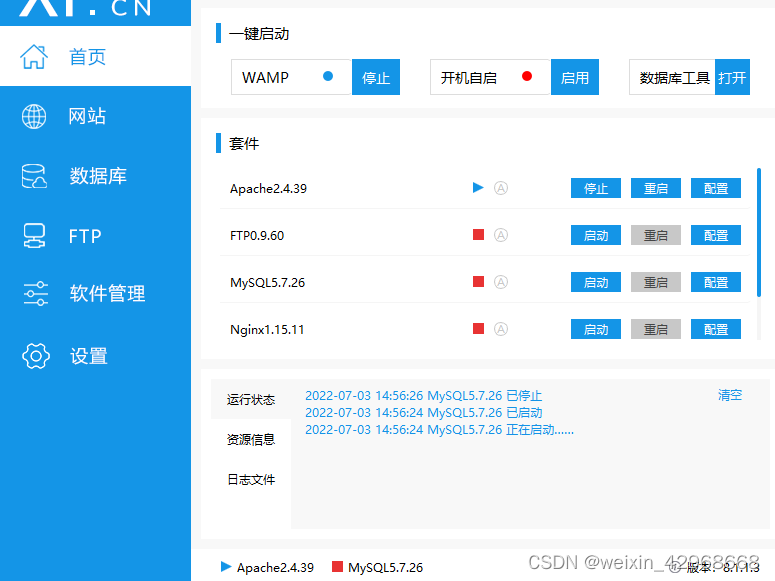Click the red 开机自启 status dot
The height and width of the screenshot is (581, 775).
[x=527, y=76]
